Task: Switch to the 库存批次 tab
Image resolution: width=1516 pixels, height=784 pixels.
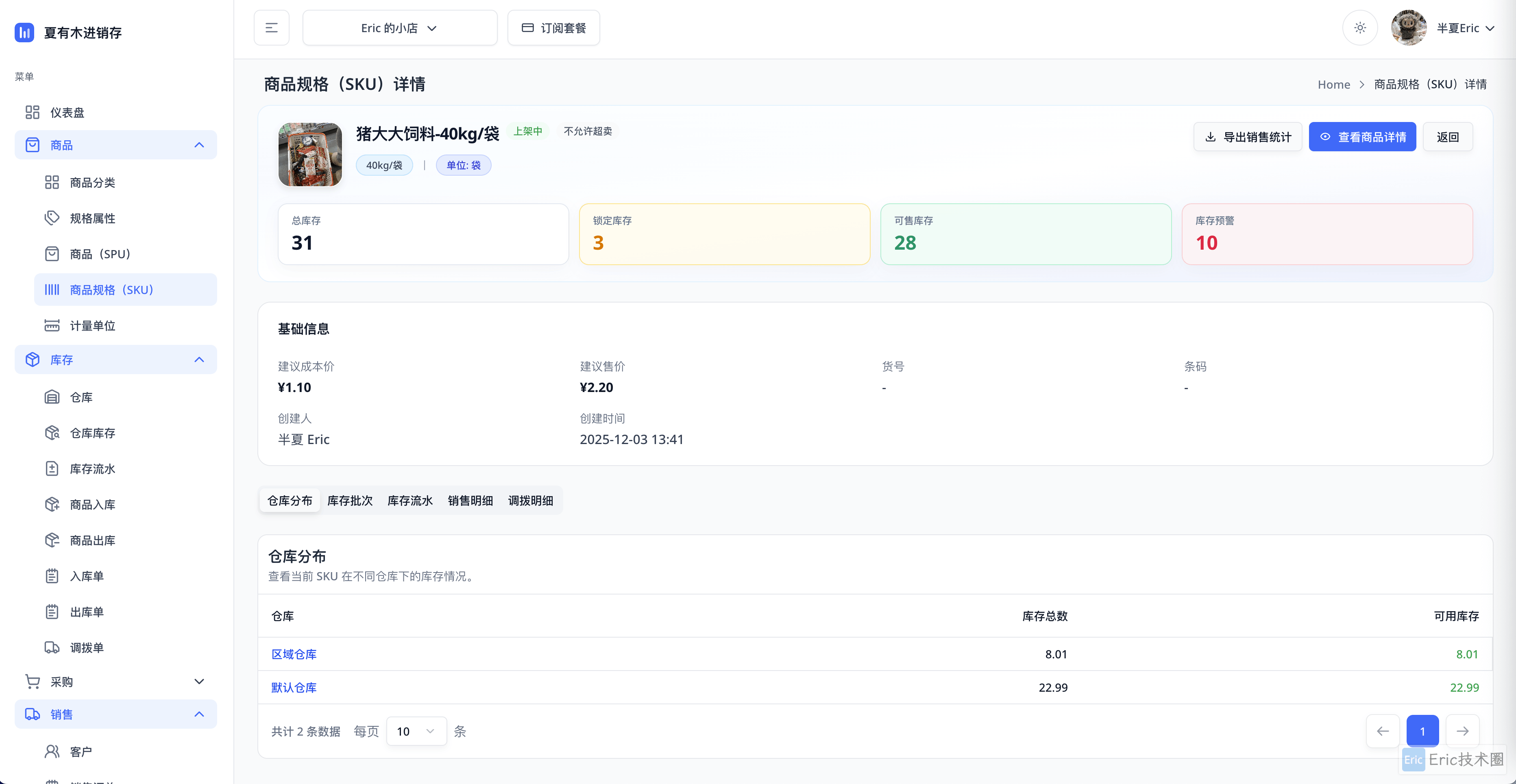Action: [x=350, y=500]
